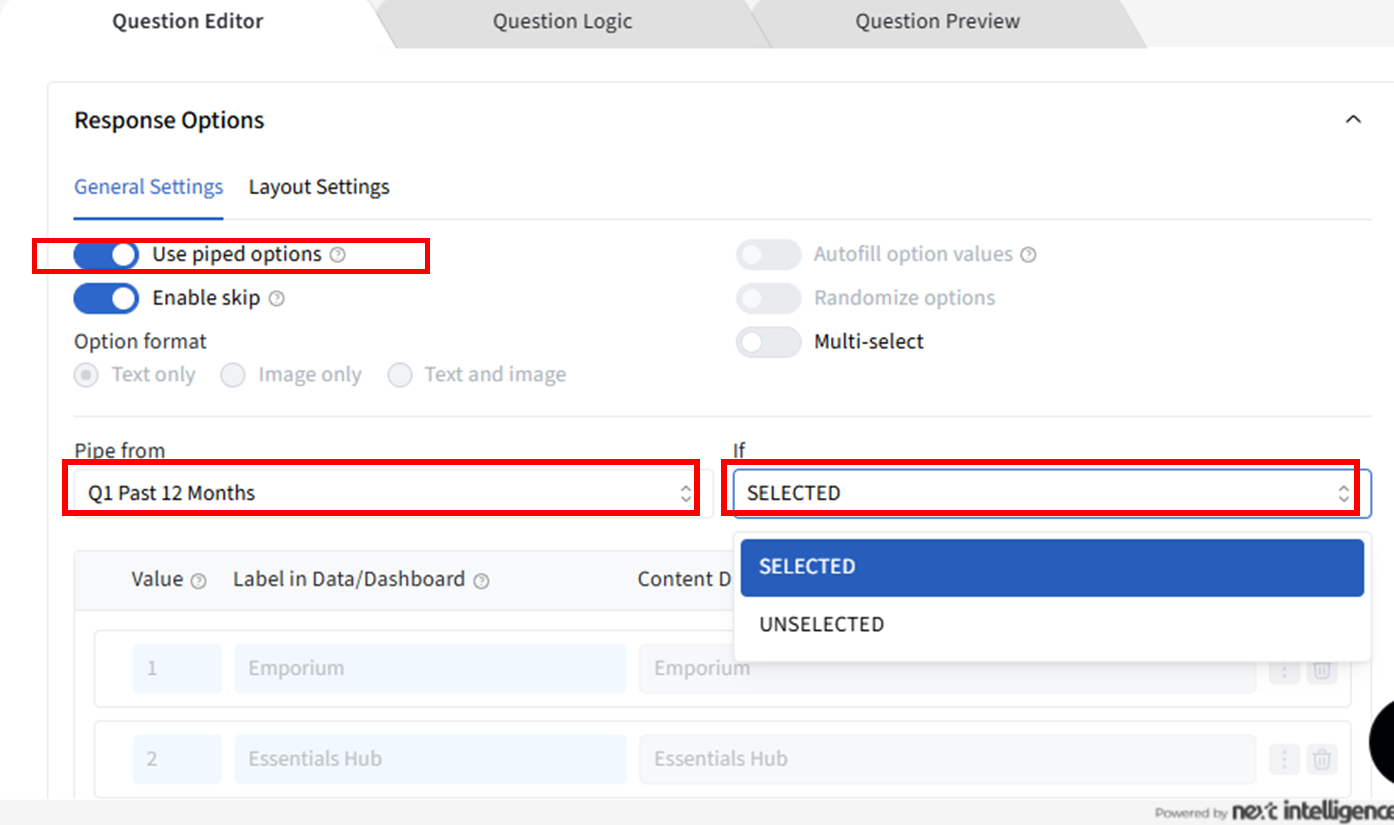Collapse the Response Options section

point(1353,120)
